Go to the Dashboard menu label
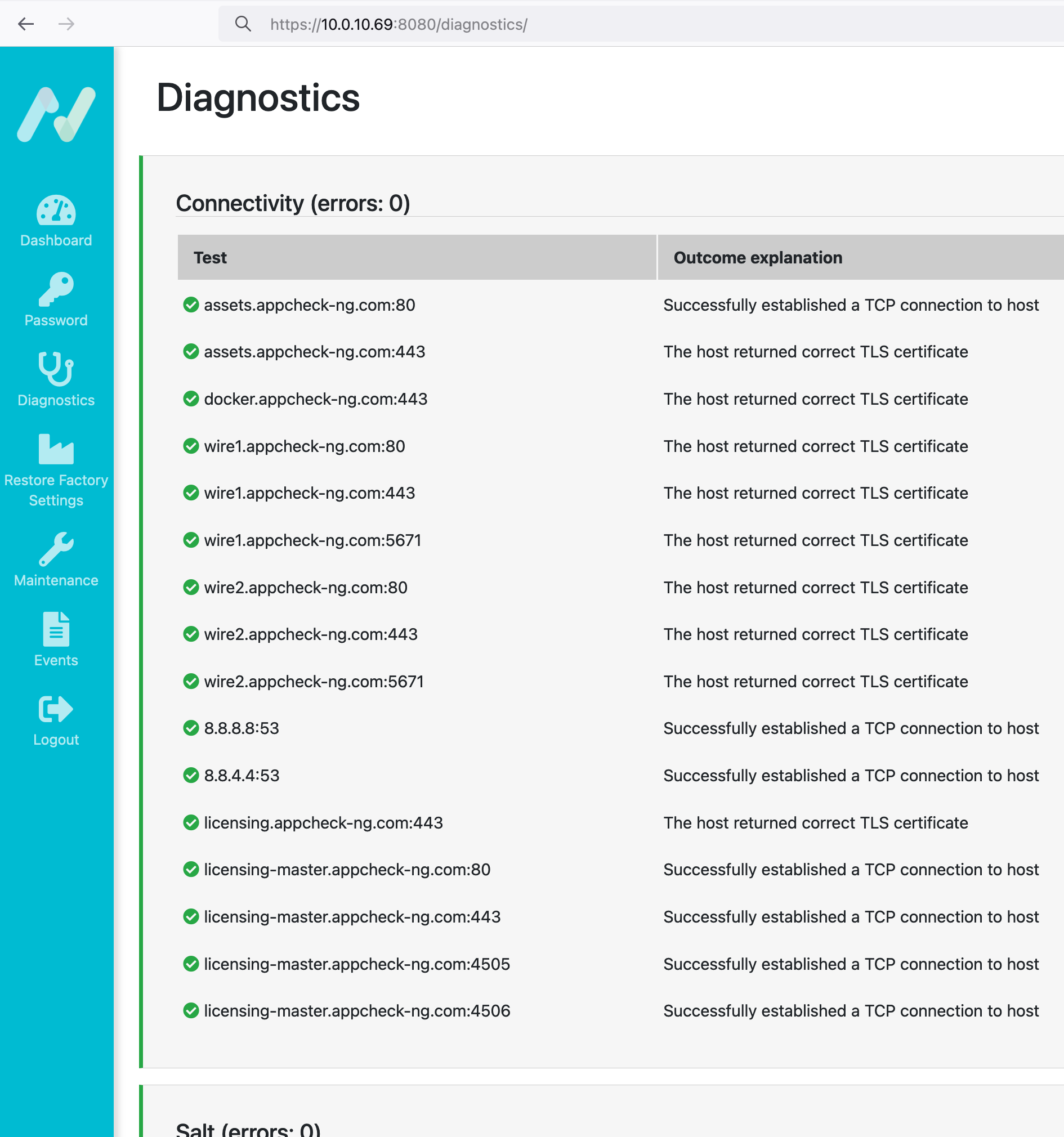 pyautogui.click(x=56, y=240)
